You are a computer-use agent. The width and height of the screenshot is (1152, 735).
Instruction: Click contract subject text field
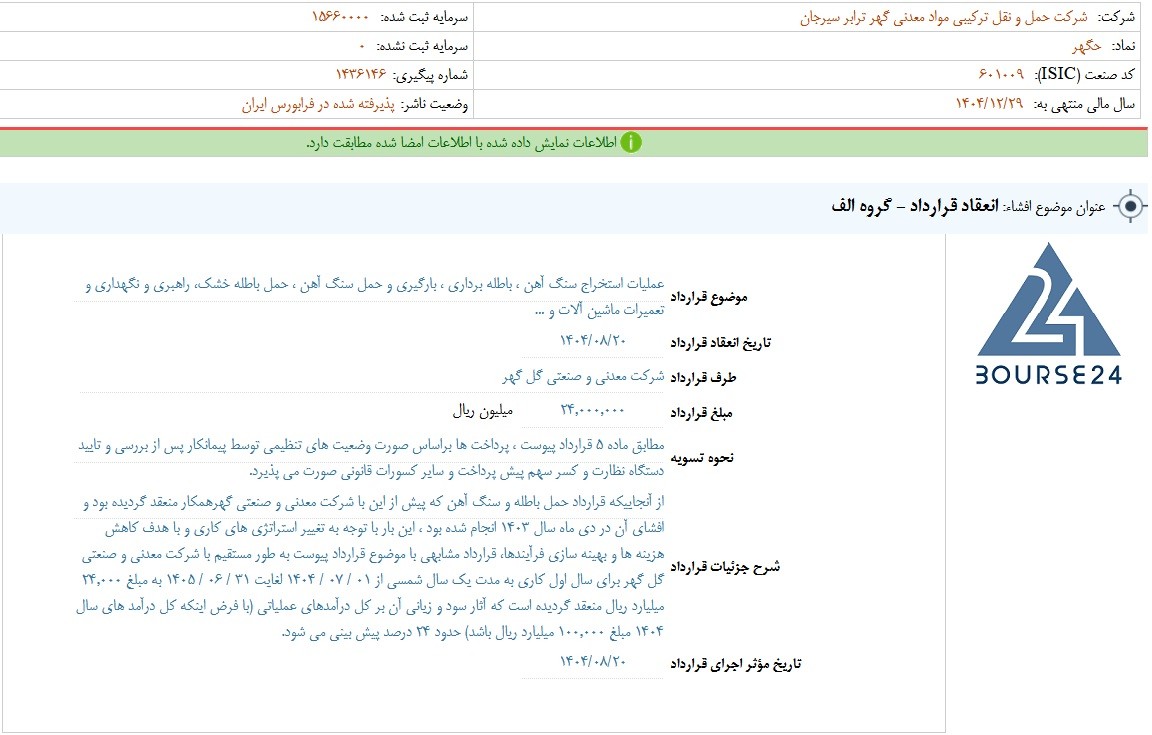click(369, 296)
